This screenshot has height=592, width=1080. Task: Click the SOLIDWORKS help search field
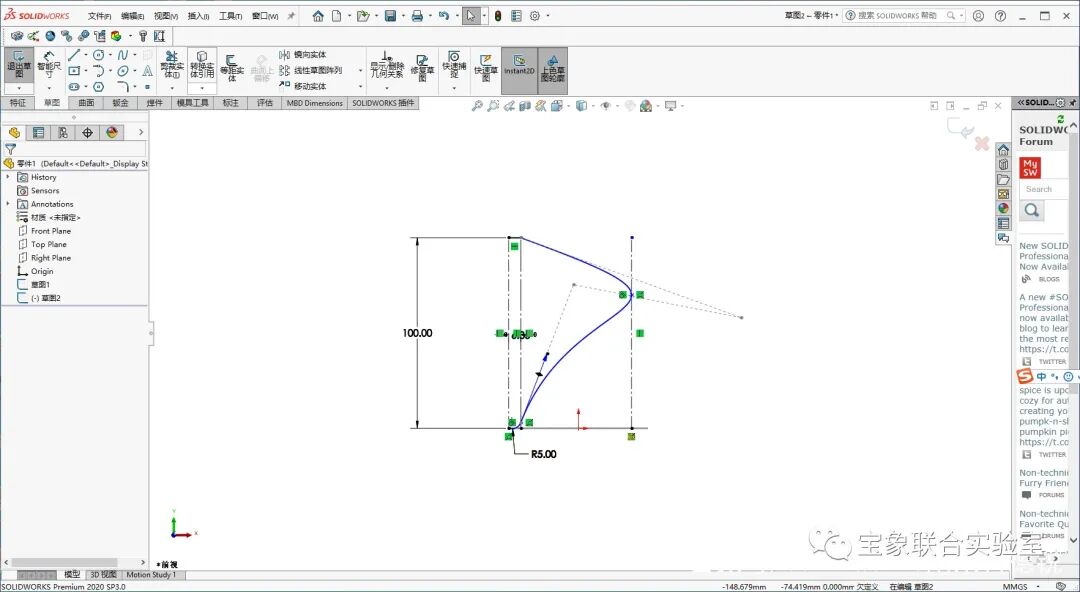click(x=904, y=15)
